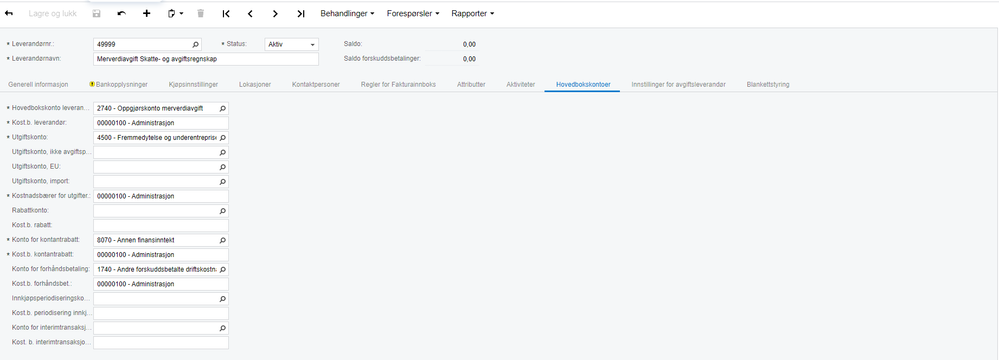Switch to the Blankettstyring tab
This screenshot has width=999, height=360.
(768, 84)
